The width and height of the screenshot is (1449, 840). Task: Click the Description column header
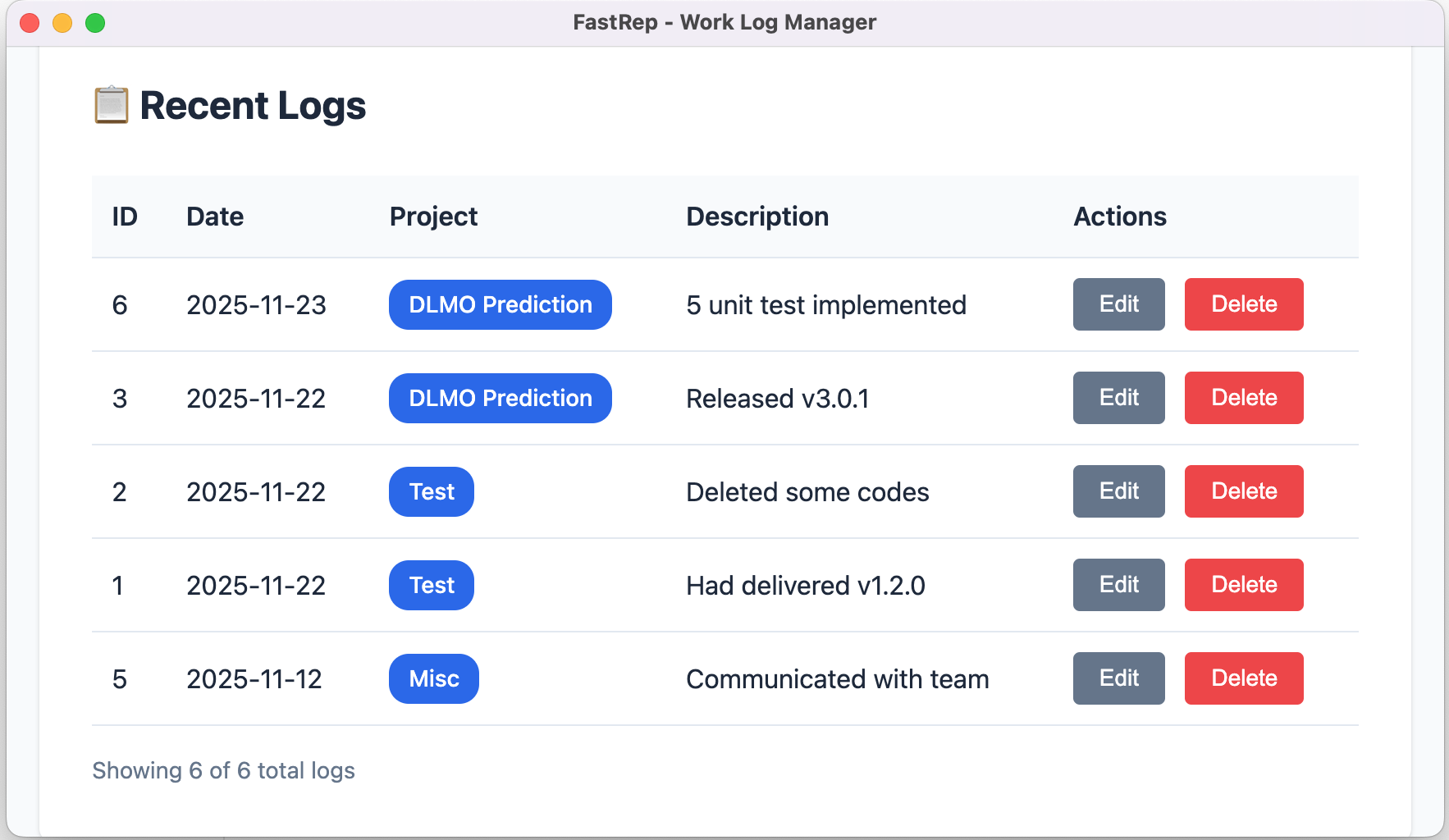pyautogui.click(x=757, y=217)
